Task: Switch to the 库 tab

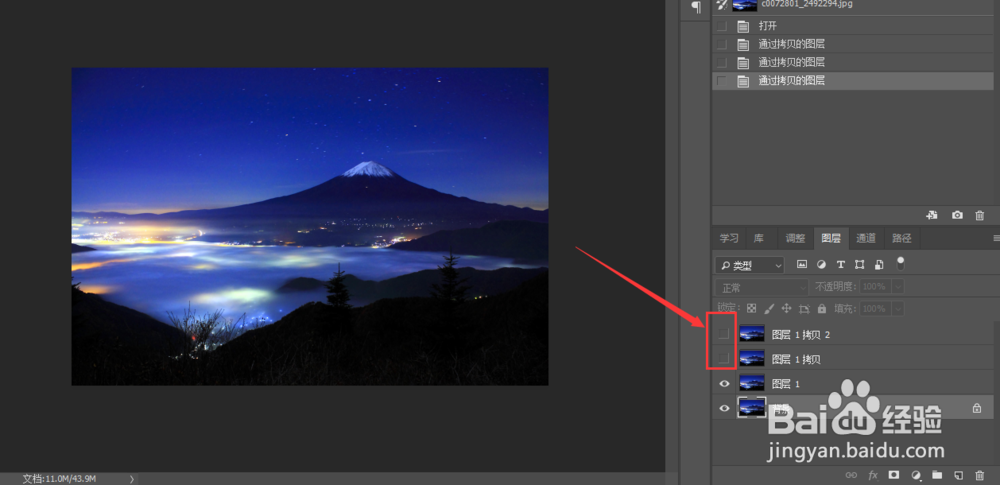Action: coord(759,239)
